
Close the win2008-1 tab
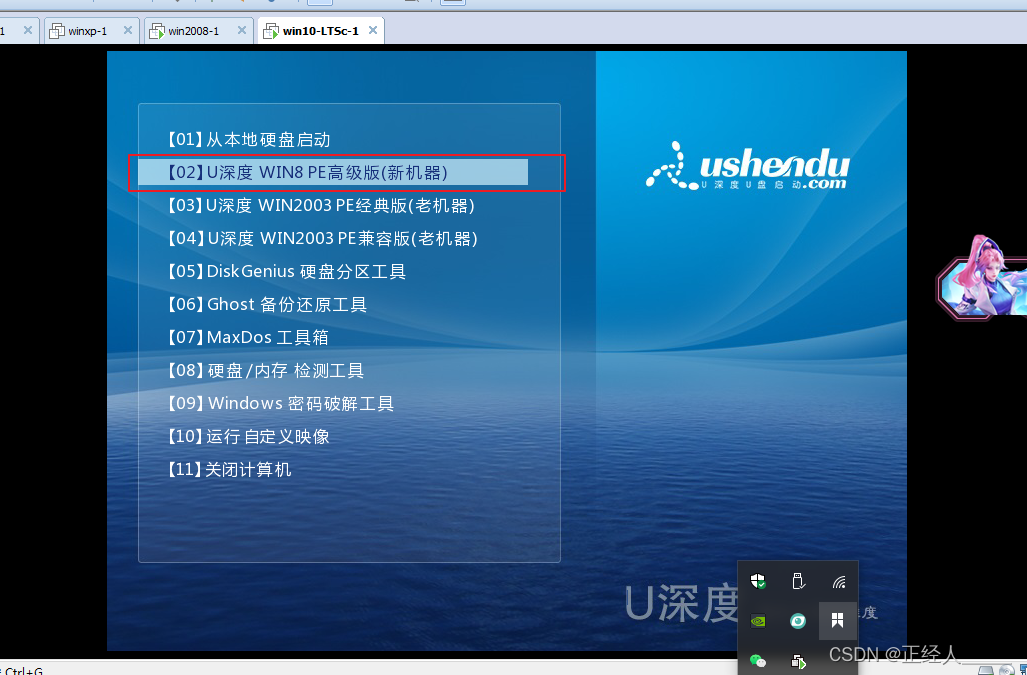click(242, 30)
